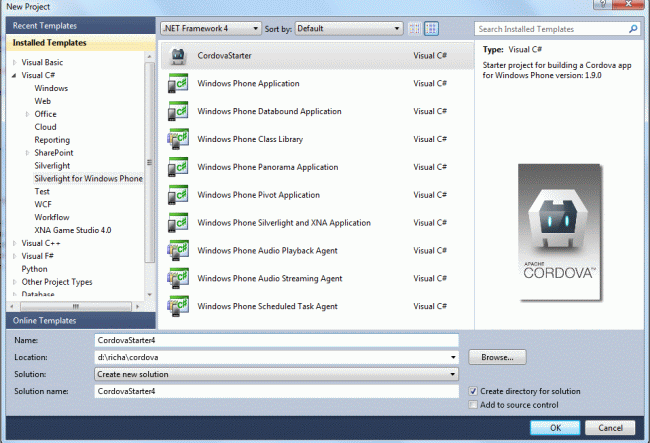650x443 pixels.
Task: Click tree scrollbar up arrow
Action: 149,56
